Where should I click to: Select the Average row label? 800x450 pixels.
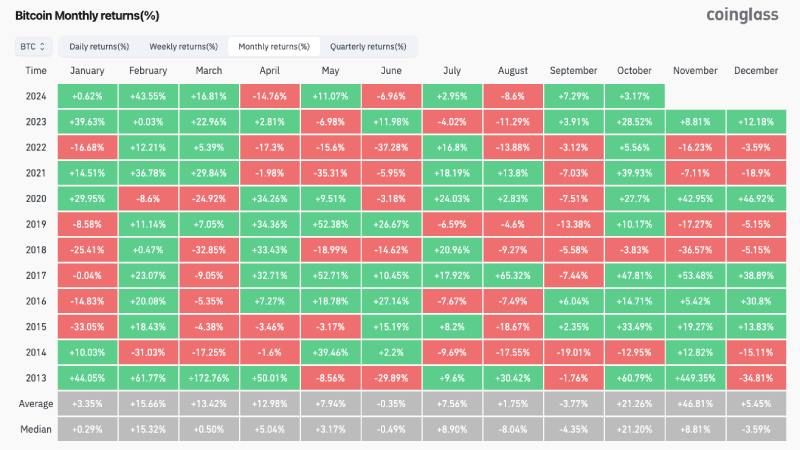(x=36, y=404)
